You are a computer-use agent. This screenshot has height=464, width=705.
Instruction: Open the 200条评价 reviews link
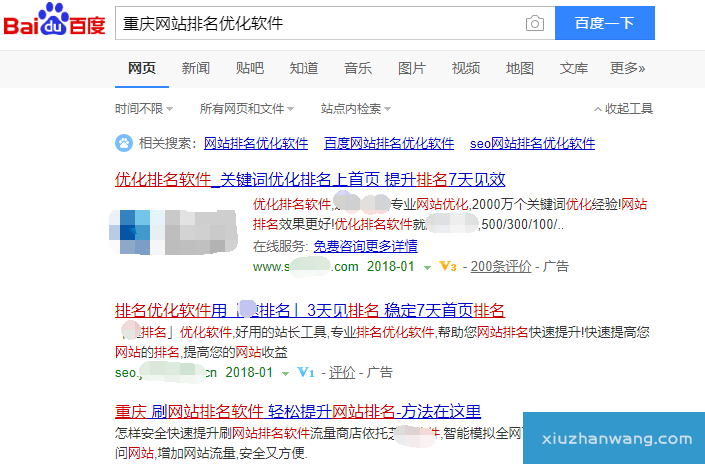501,267
